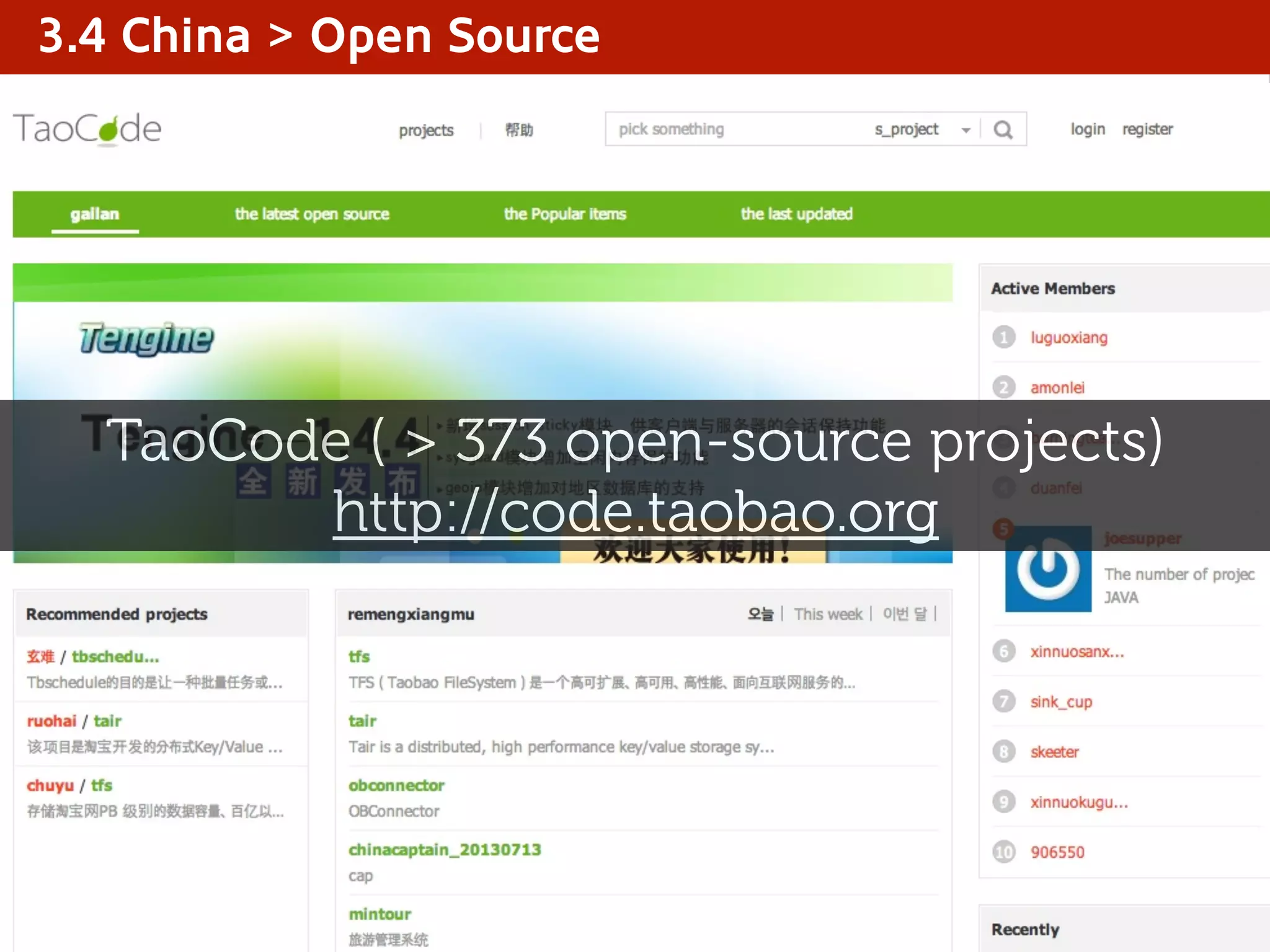Switch to 'the latest open source' tab
This screenshot has width=1270, height=952.
(x=312, y=214)
